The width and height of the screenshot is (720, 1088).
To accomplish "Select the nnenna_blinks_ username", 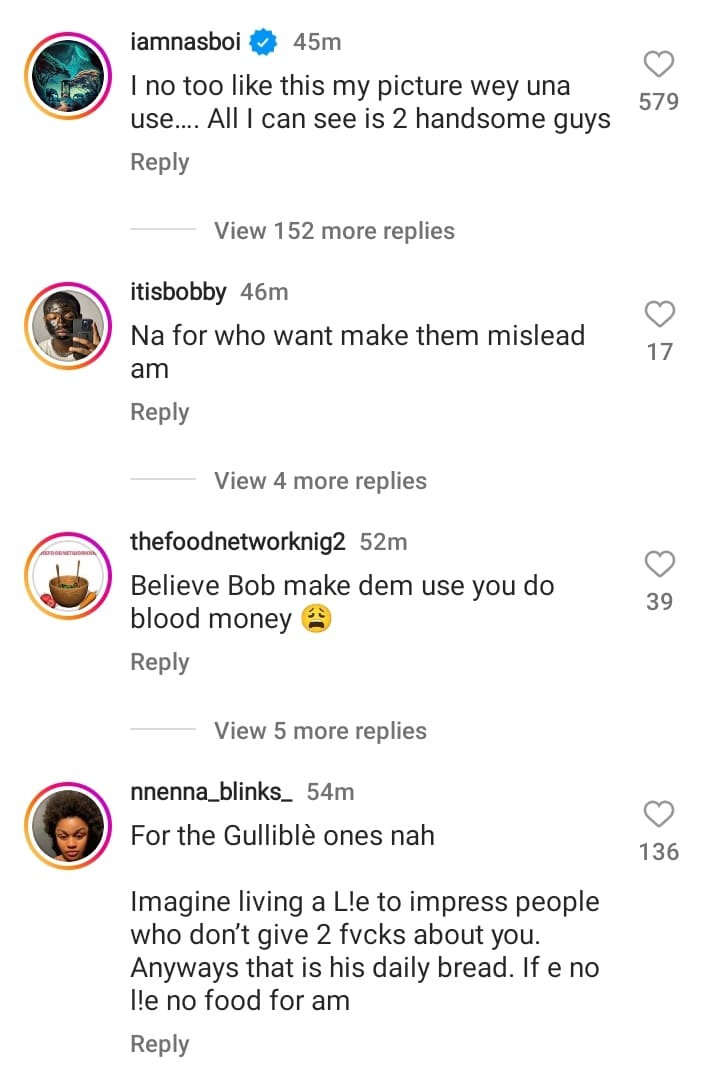I will click(211, 792).
